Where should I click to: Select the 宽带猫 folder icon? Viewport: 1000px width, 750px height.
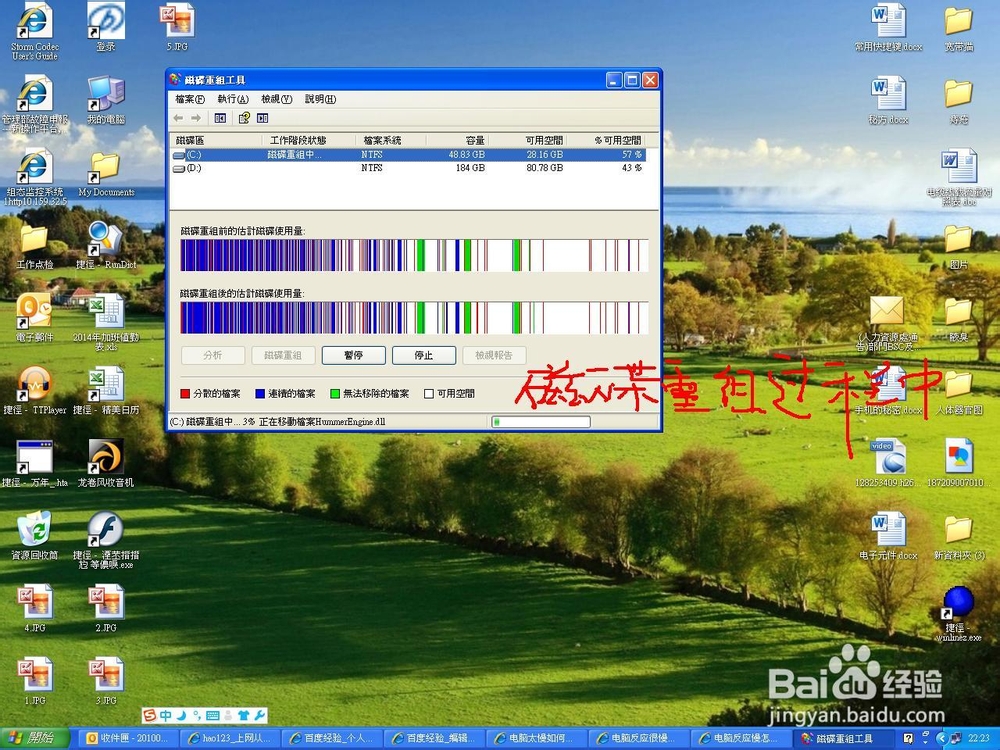point(959,28)
